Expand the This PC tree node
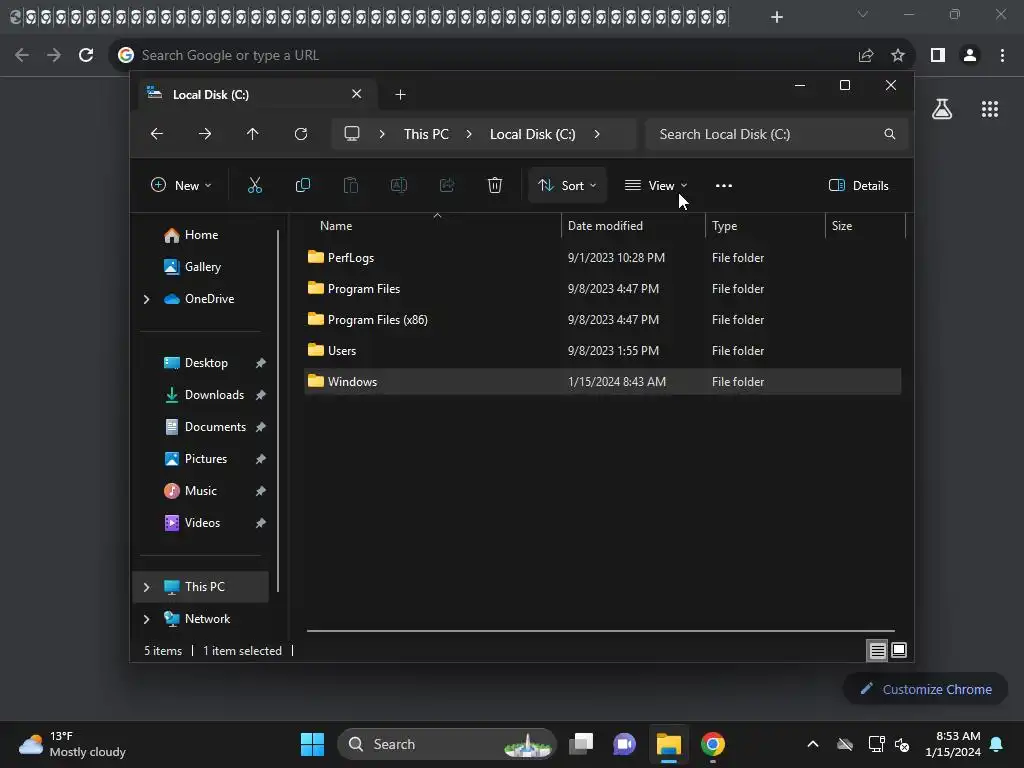The width and height of the screenshot is (1024, 768). 146,587
